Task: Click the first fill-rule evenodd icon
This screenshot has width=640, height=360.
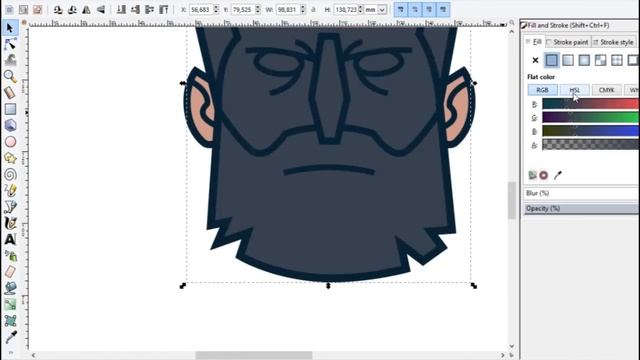Action: 532,175
